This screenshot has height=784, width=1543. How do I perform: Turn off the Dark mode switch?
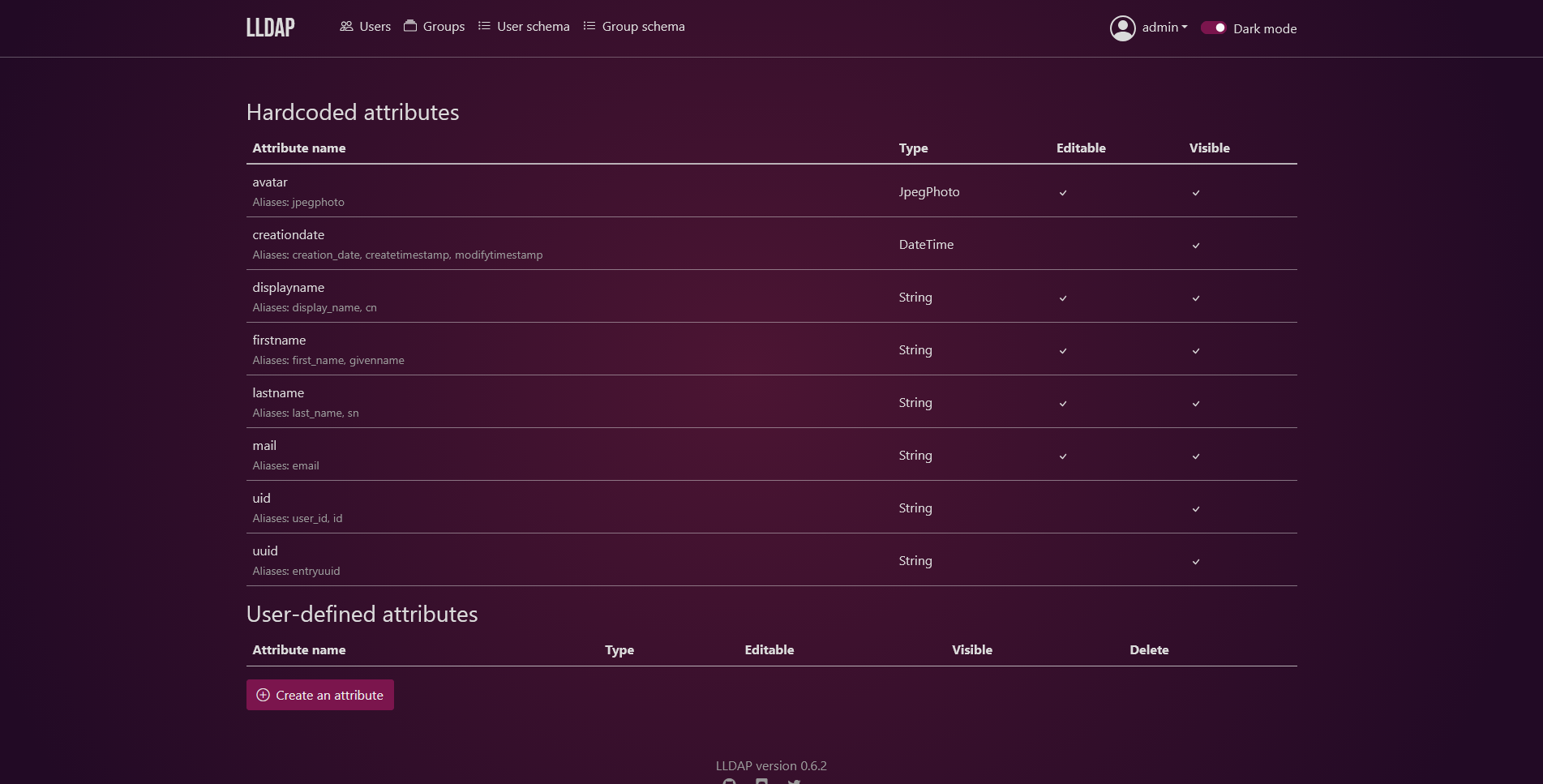(x=1213, y=28)
